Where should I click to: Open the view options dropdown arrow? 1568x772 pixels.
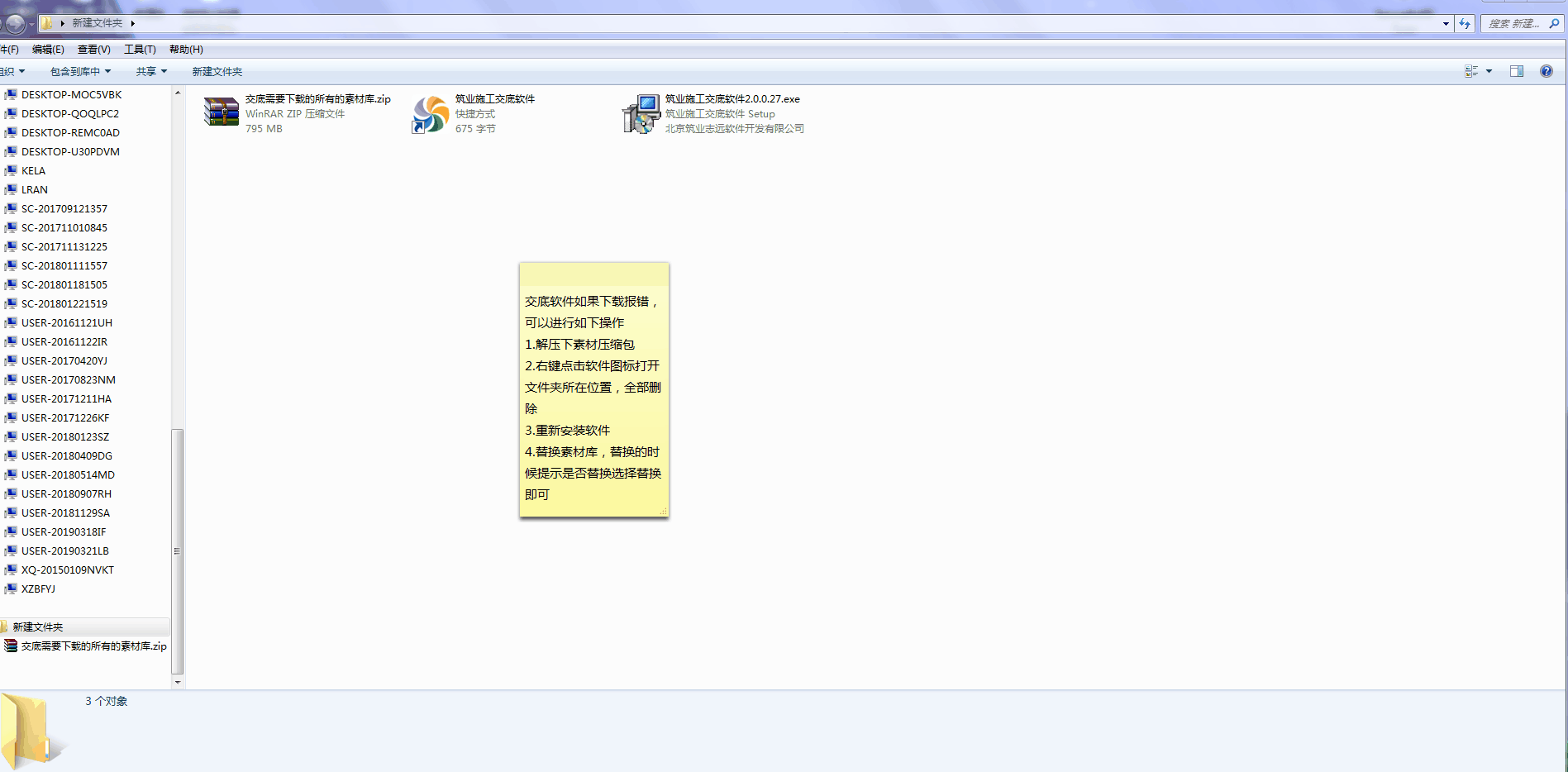(x=1489, y=72)
